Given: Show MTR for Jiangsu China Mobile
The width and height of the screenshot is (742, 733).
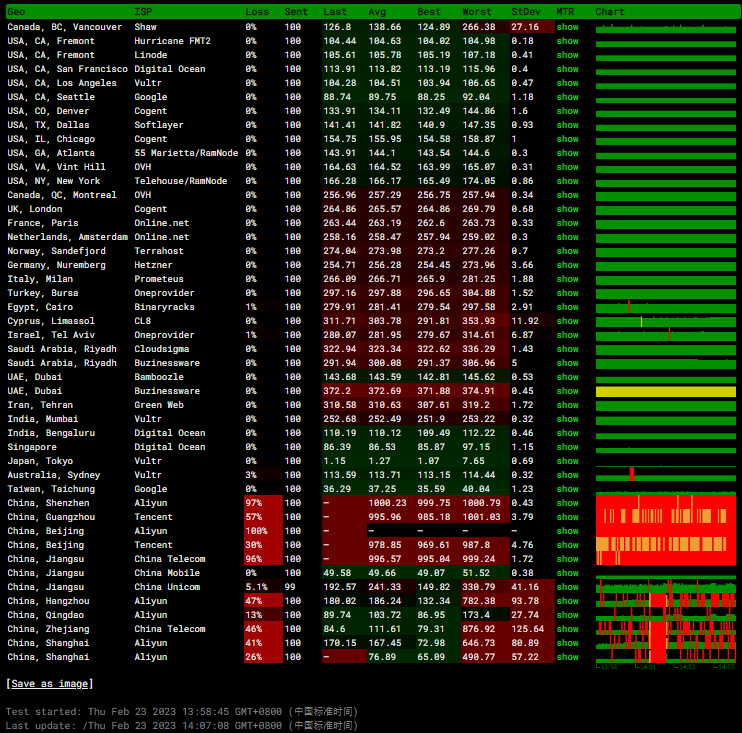Looking at the screenshot, I should (567, 573).
